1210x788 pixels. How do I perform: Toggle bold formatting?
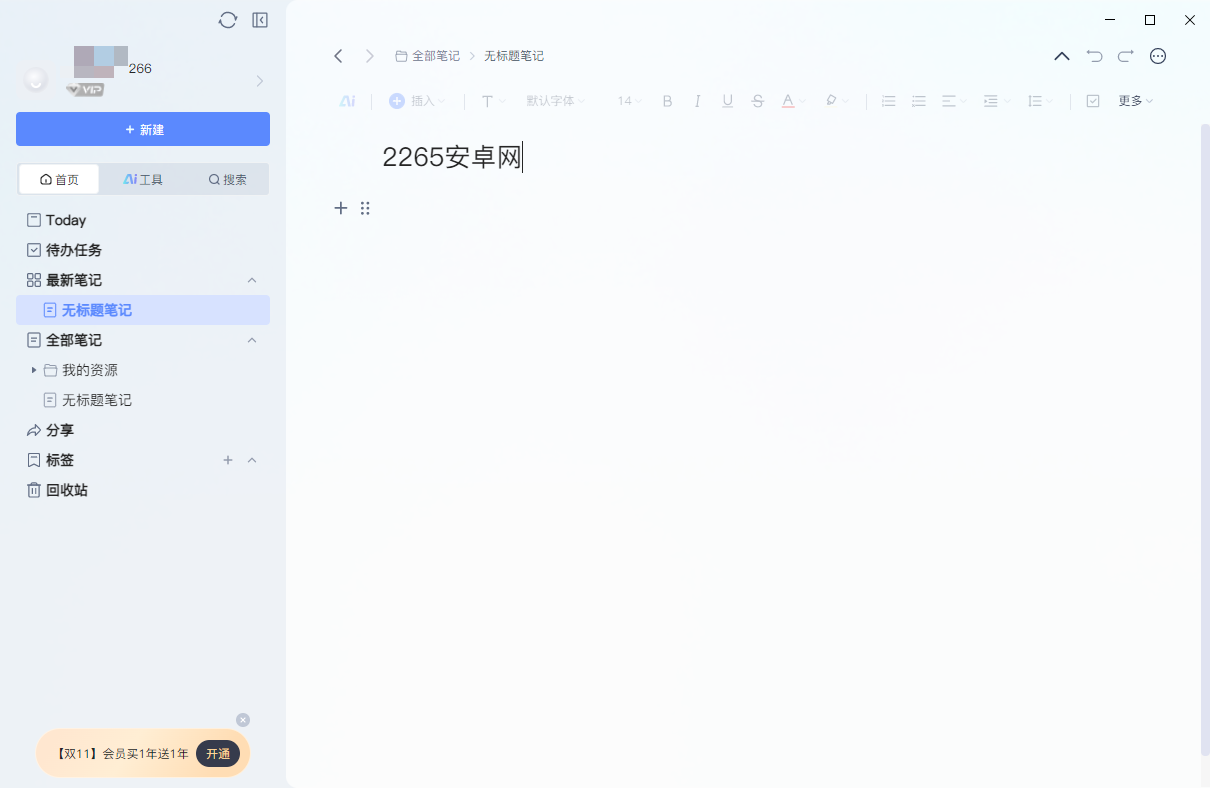tap(667, 100)
